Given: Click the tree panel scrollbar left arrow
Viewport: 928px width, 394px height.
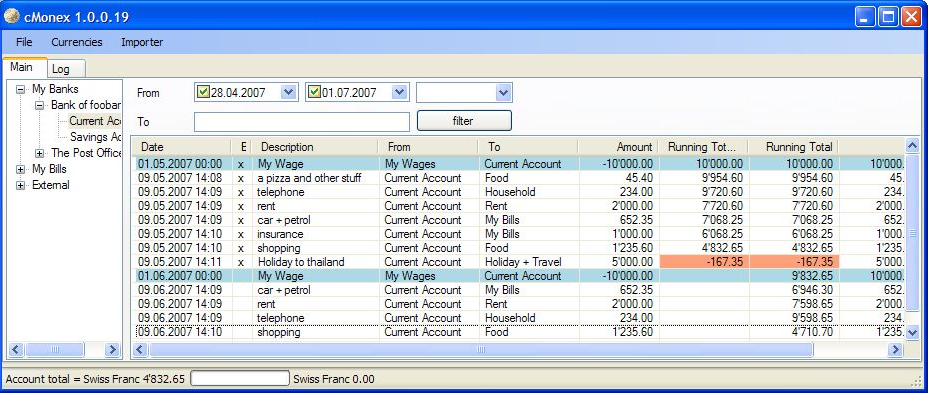Looking at the screenshot, I should [16, 350].
